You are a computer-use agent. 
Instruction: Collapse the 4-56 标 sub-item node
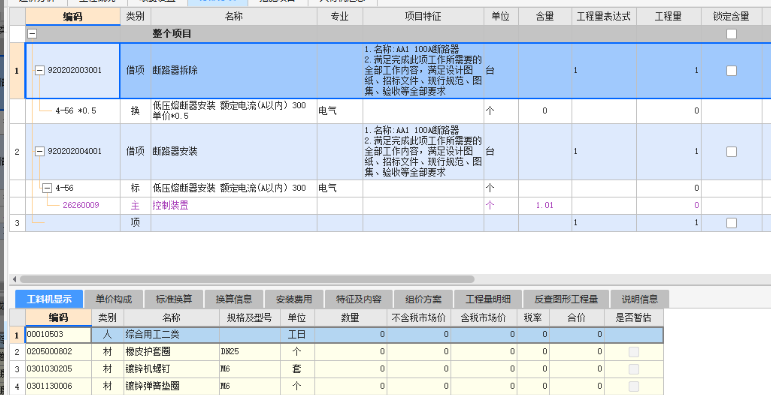point(47,188)
